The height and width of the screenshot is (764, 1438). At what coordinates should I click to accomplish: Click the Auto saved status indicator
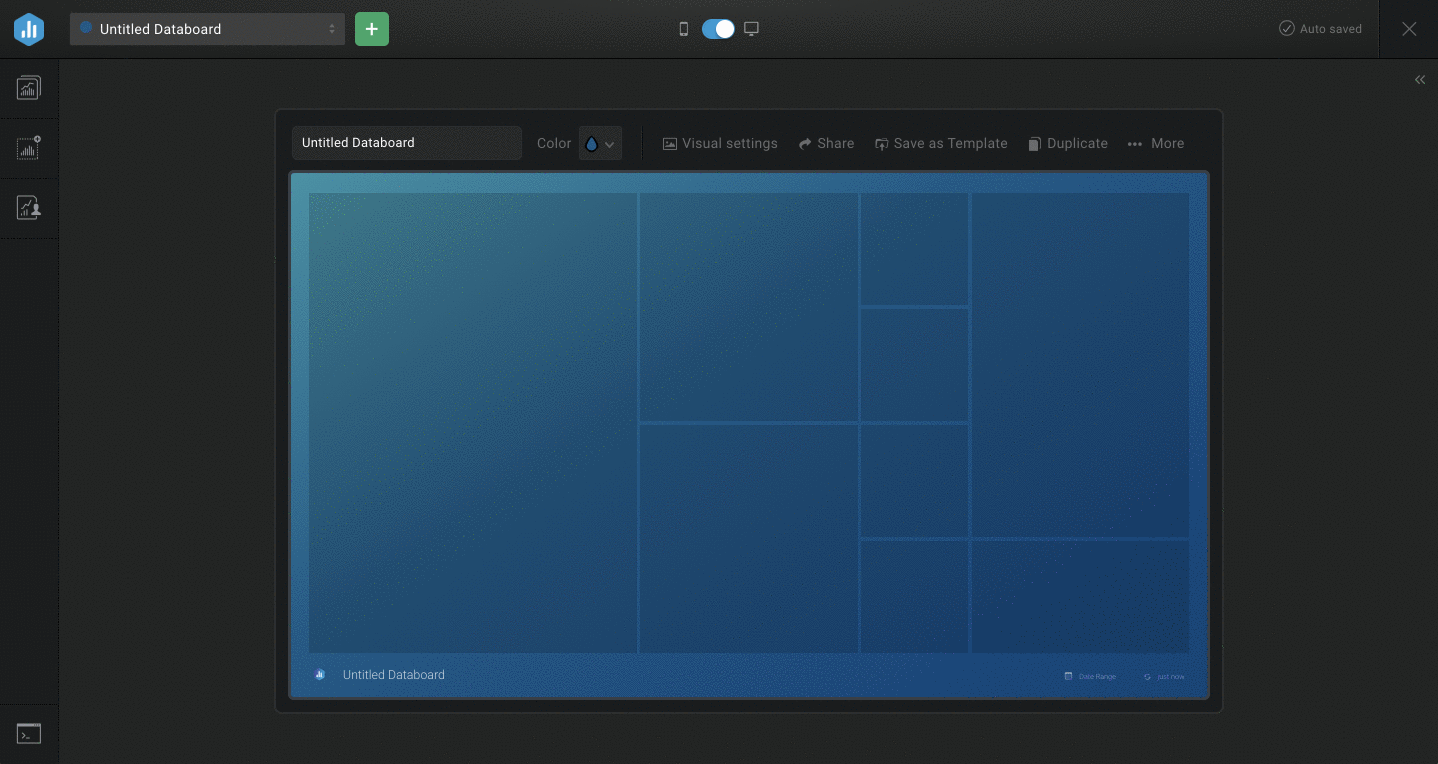click(1320, 29)
